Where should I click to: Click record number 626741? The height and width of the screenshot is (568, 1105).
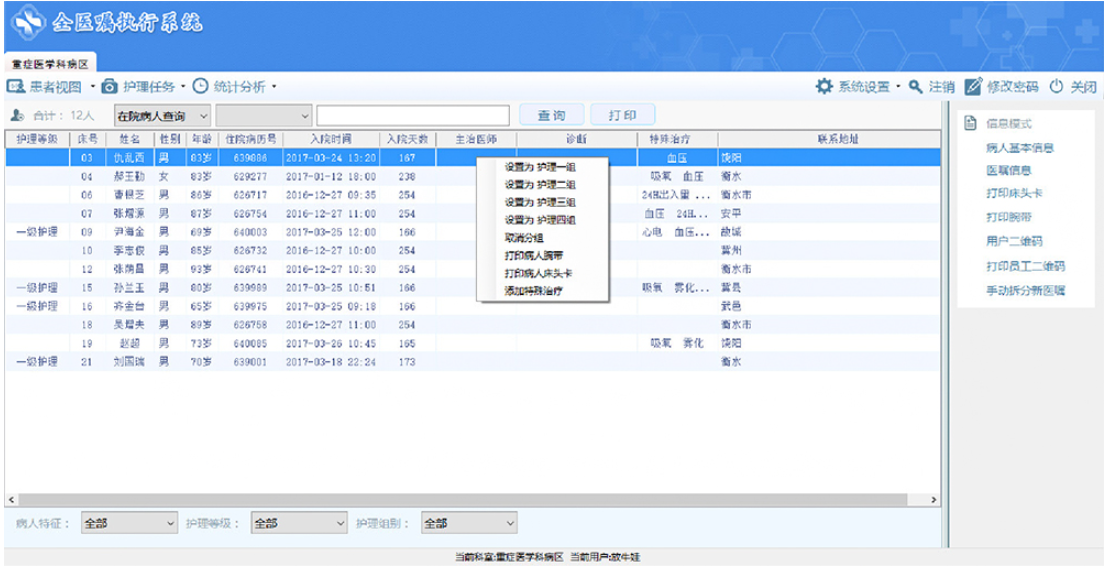[x=250, y=269]
